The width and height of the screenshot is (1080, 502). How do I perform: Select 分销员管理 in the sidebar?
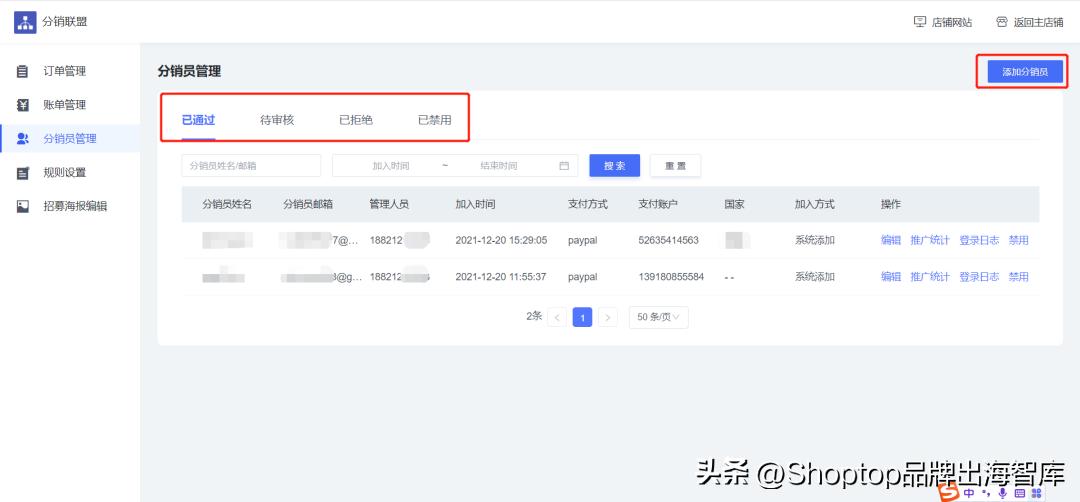pyautogui.click(x=70, y=138)
